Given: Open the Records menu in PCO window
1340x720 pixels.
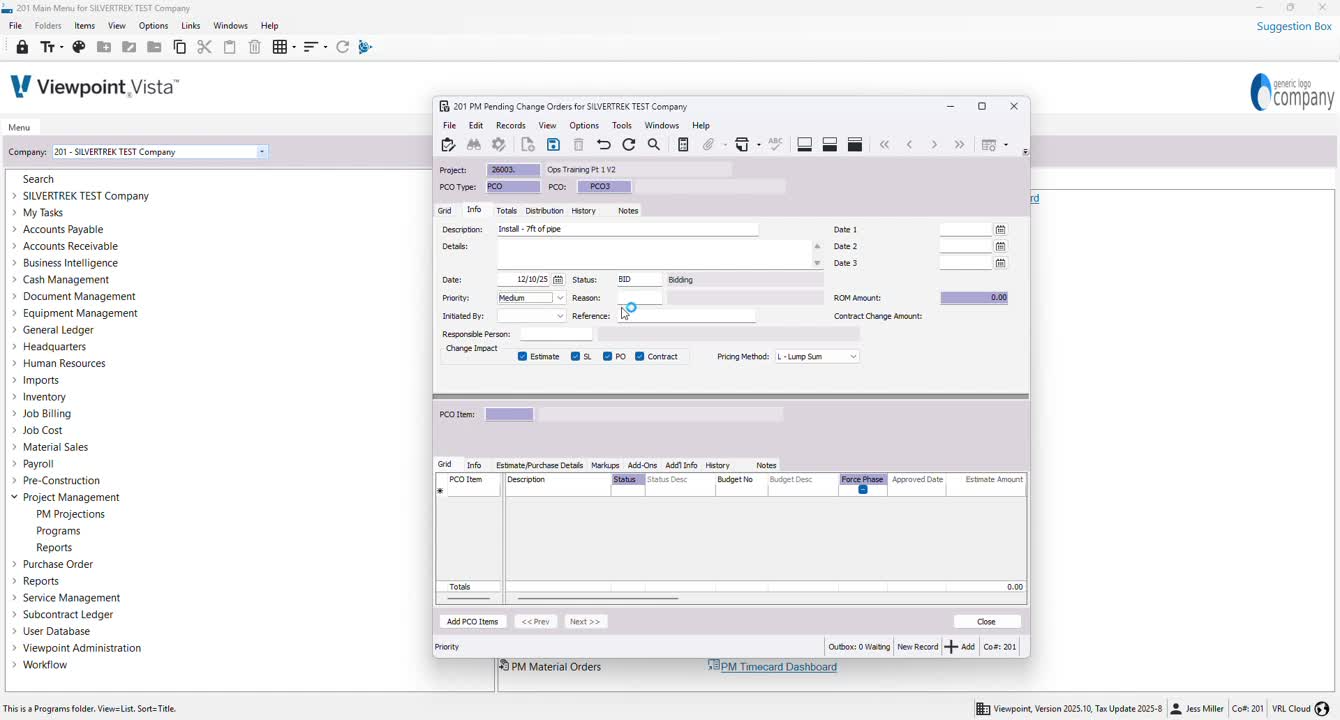Looking at the screenshot, I should [511, 126].
